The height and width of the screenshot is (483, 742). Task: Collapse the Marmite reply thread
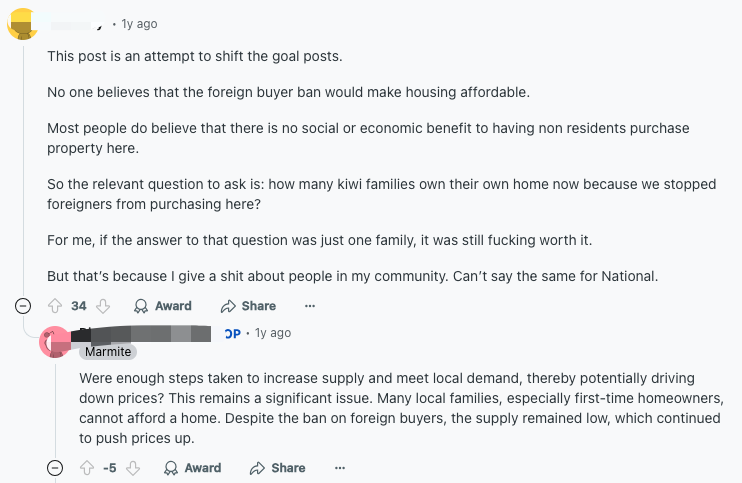[55, 468]
